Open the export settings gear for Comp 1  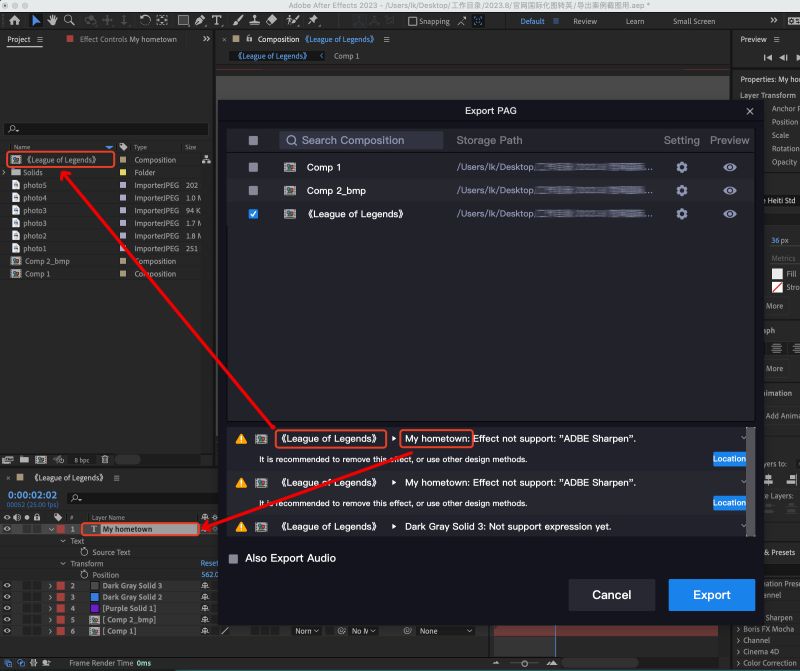click(x=681, y=166)
